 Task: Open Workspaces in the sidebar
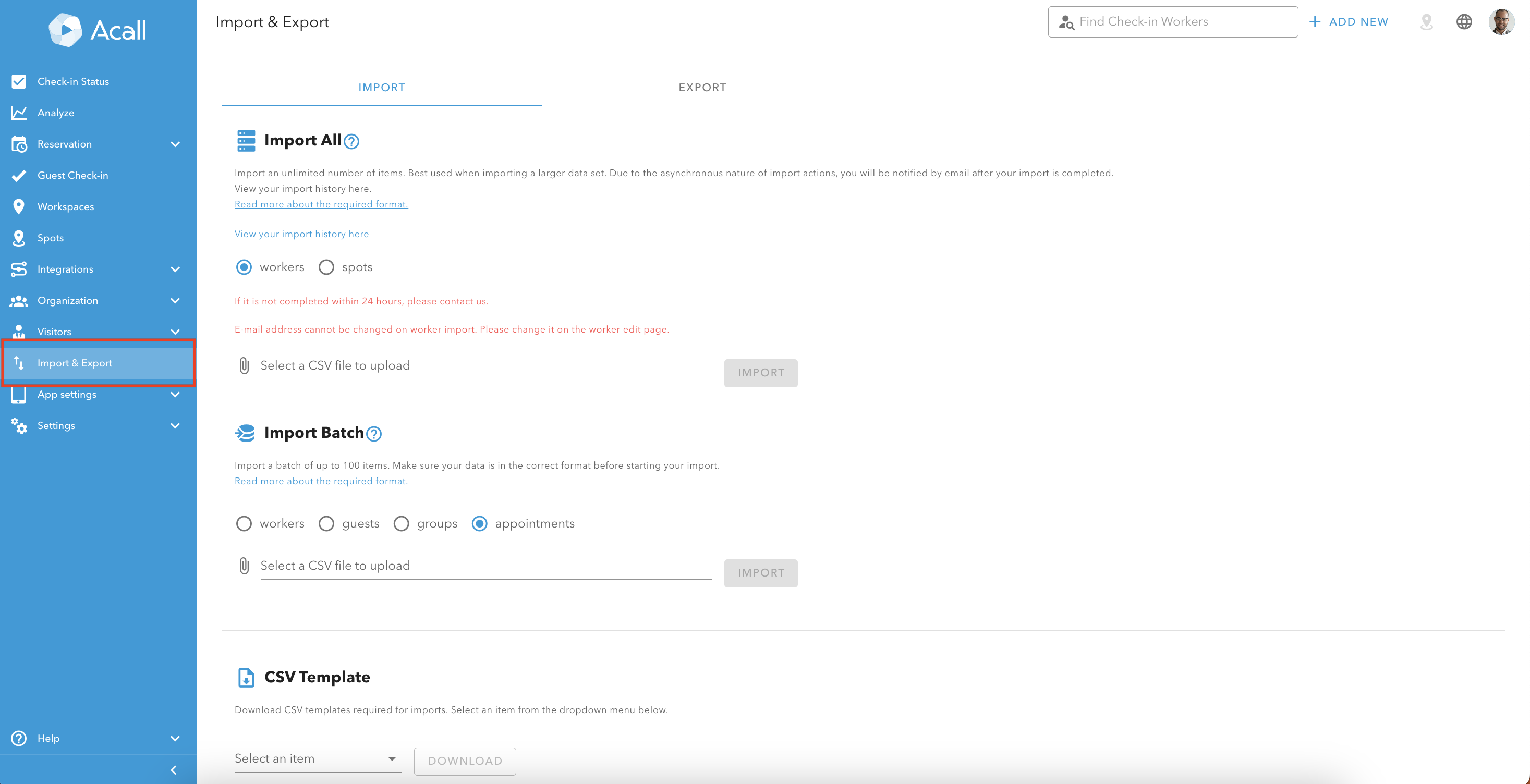point(65,207)
